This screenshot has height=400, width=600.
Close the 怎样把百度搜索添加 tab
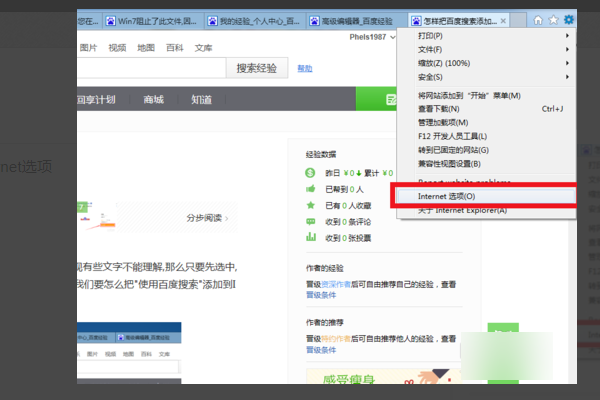(x=503, y=21)
